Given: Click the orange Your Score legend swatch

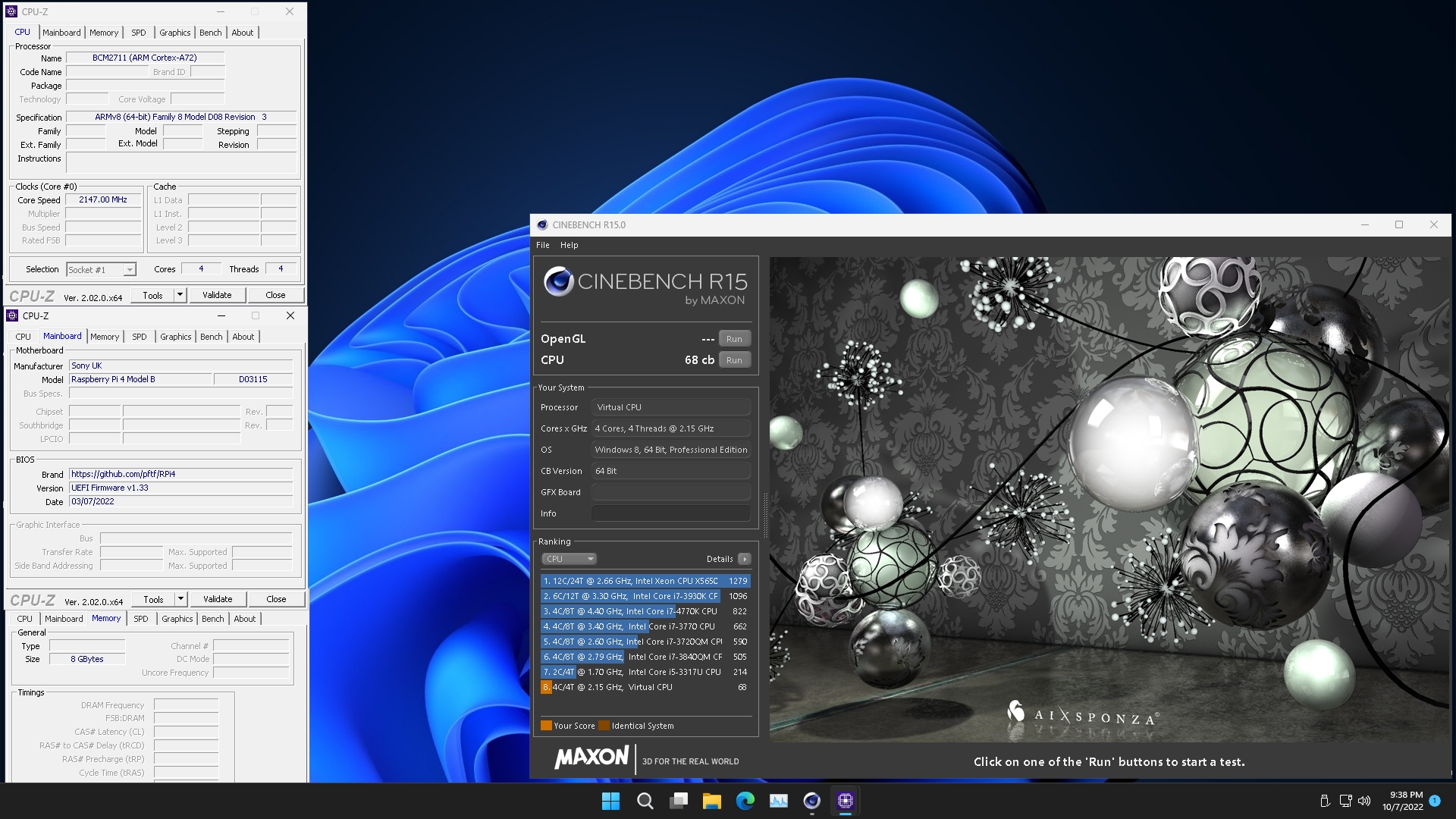Looking at the screenshot, I should [546, 726].
